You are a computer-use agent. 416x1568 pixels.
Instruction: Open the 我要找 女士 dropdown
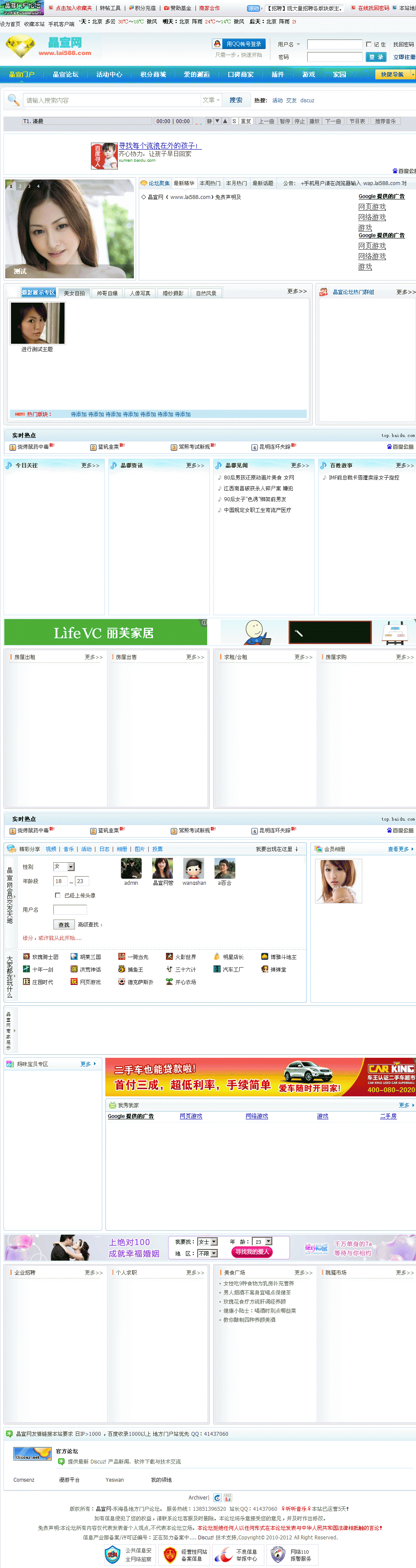[208, 1241]
